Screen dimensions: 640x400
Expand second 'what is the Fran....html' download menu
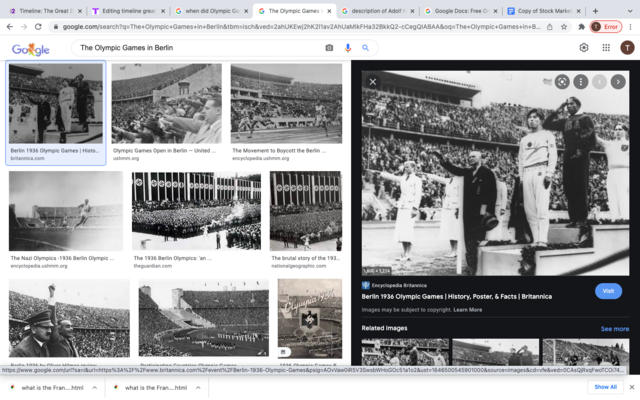[x=198, y=388]
